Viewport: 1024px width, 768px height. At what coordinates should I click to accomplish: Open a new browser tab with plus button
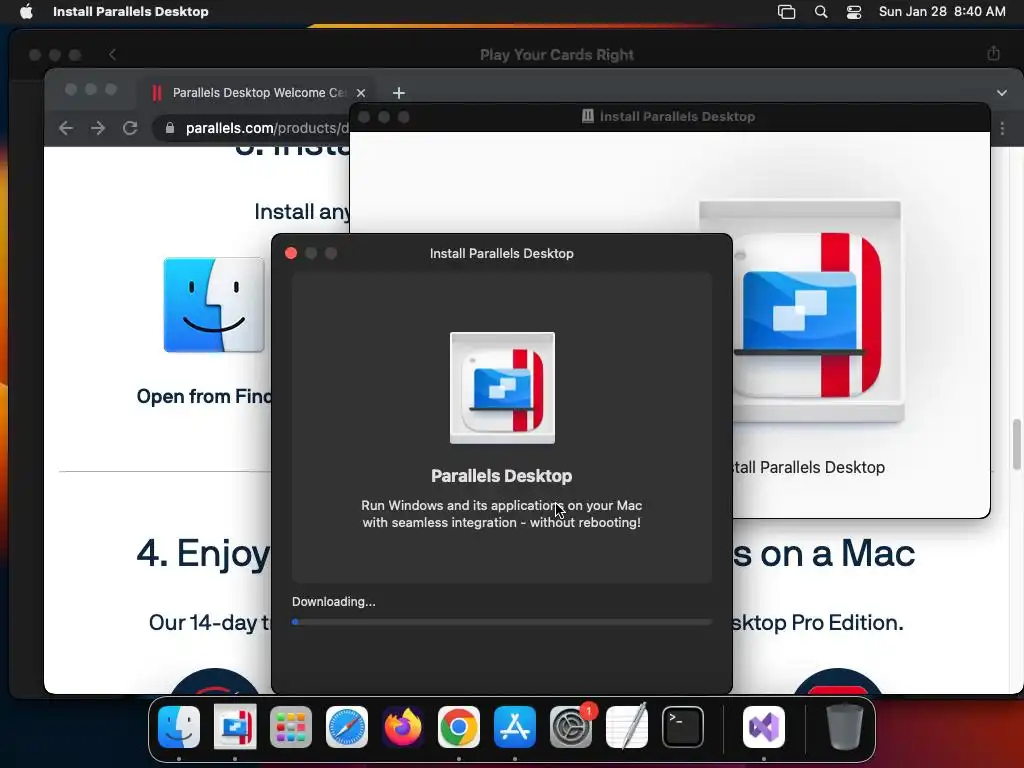coord(398,93)
